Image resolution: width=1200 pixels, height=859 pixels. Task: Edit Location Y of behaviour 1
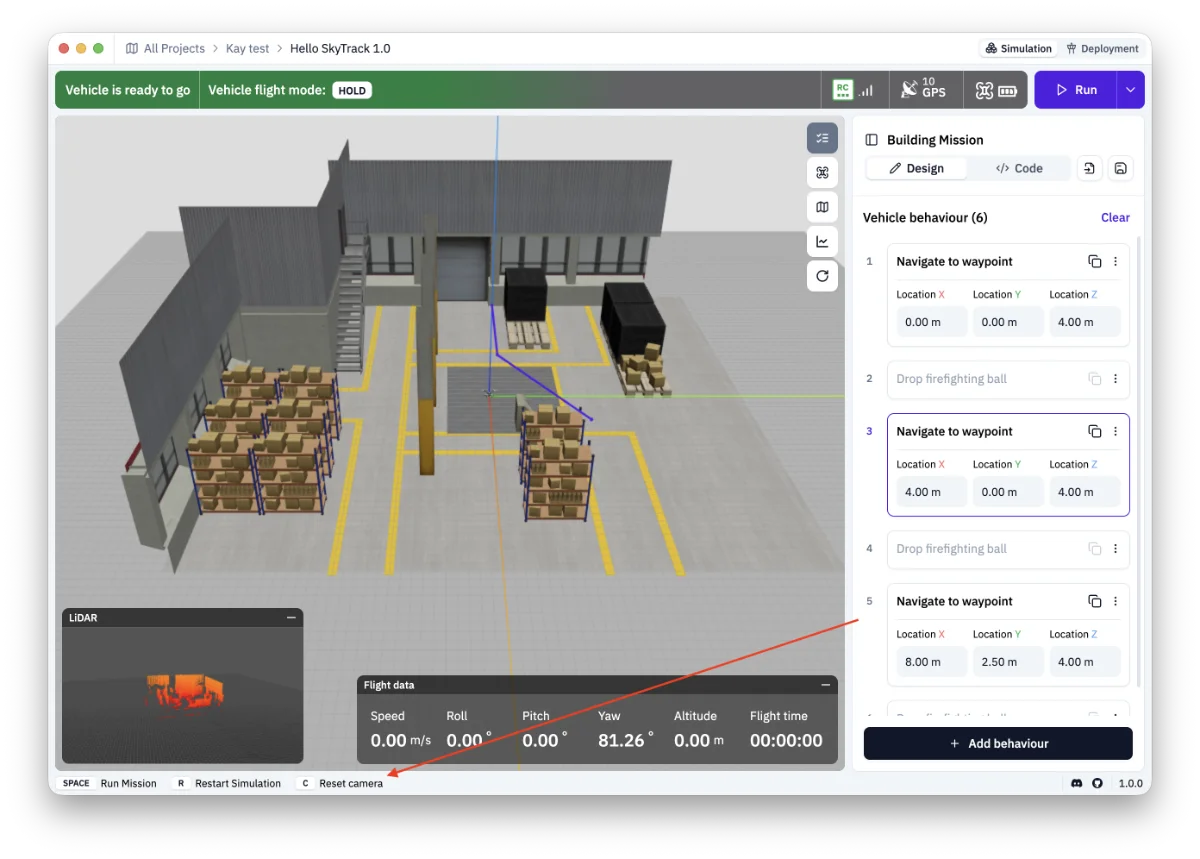click(1008, 322)
